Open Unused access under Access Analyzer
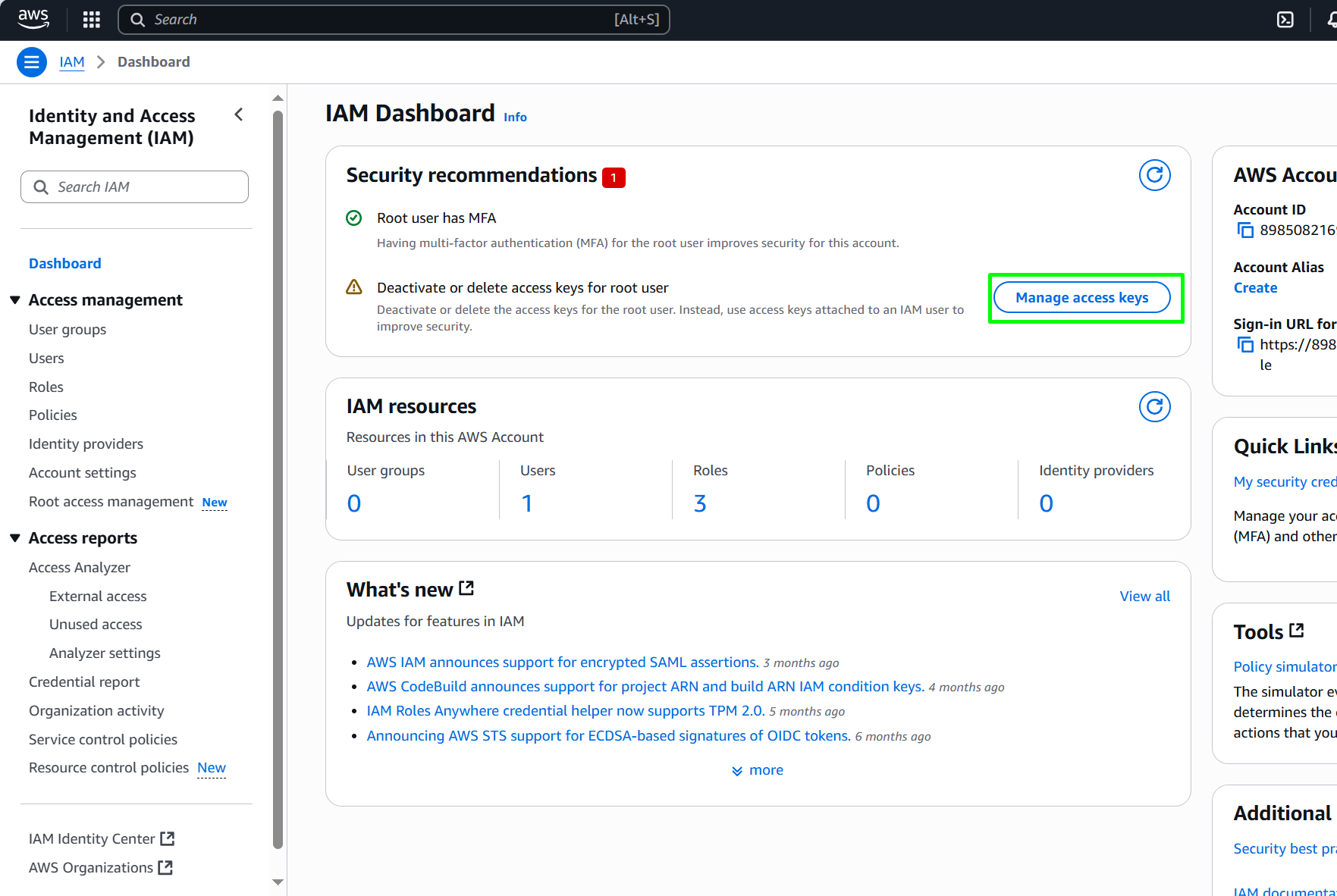The width and height of the screenshot is (1337, 896). (96, 625)
